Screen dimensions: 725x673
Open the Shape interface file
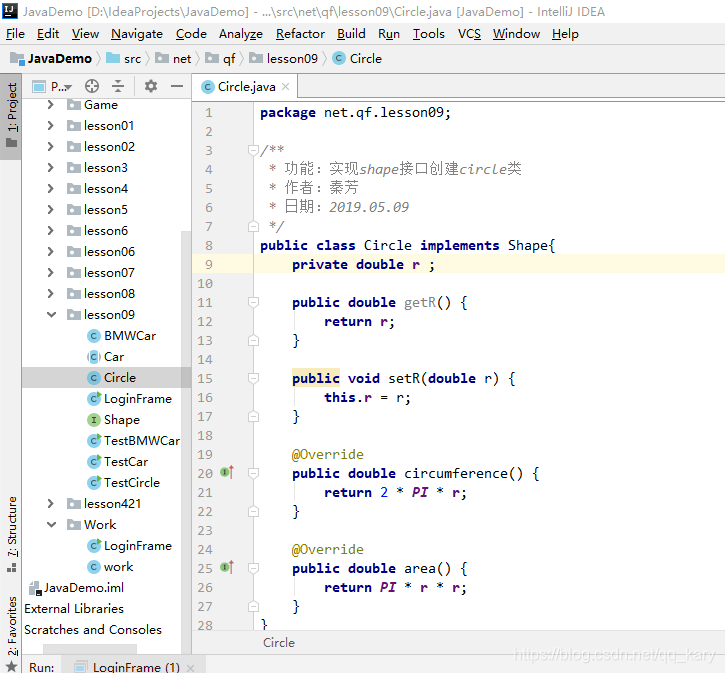coord(114,420)
